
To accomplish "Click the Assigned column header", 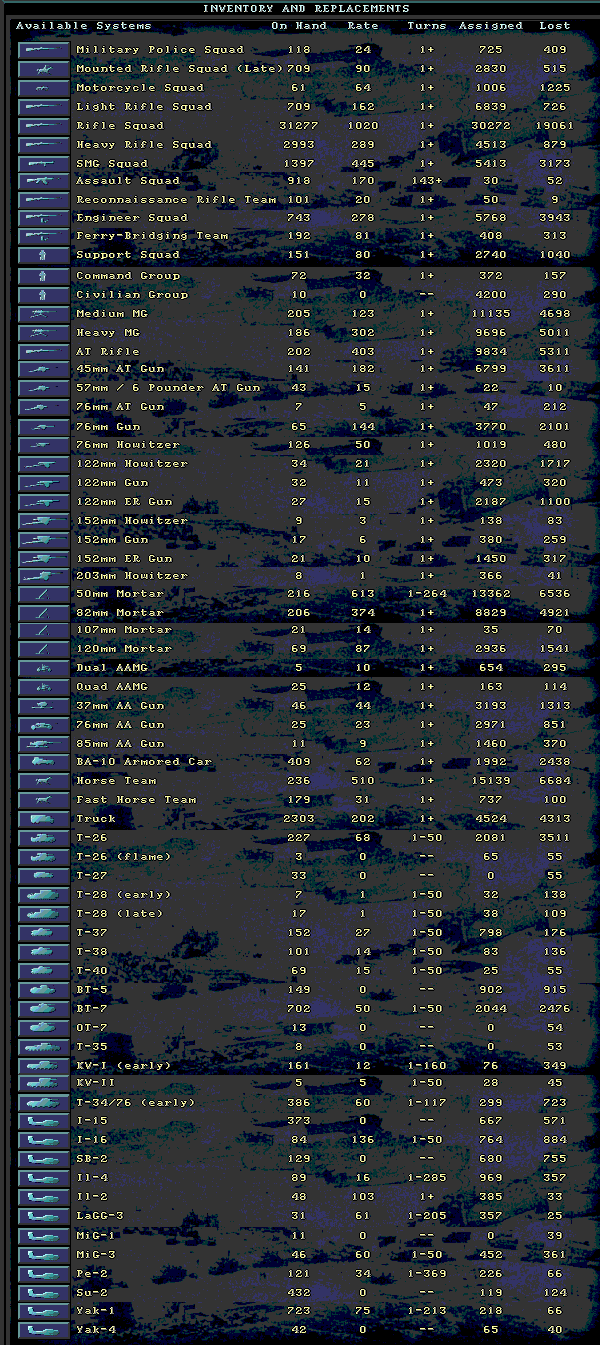I will (490, 25).
